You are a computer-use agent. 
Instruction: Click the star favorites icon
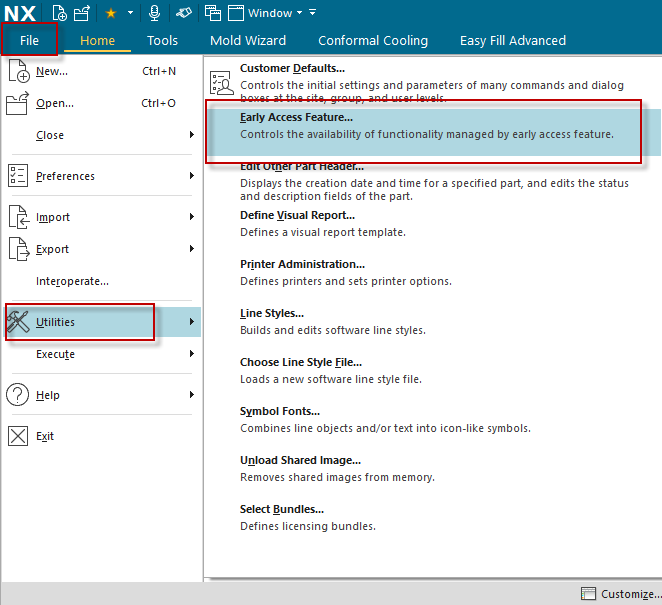click(111, 13)
